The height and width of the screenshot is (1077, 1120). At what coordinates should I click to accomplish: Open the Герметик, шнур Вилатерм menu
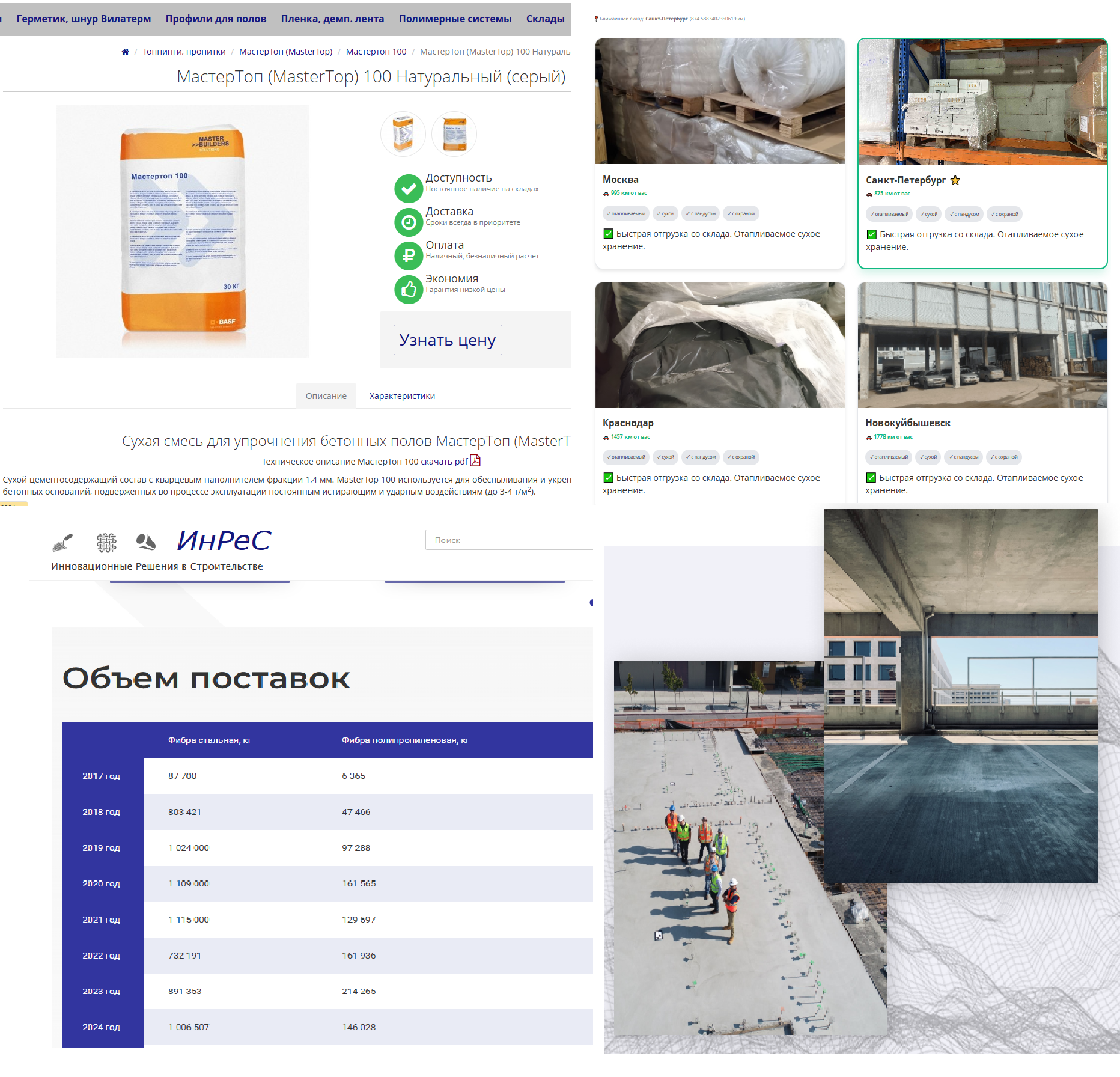click(x=84, y=19)
